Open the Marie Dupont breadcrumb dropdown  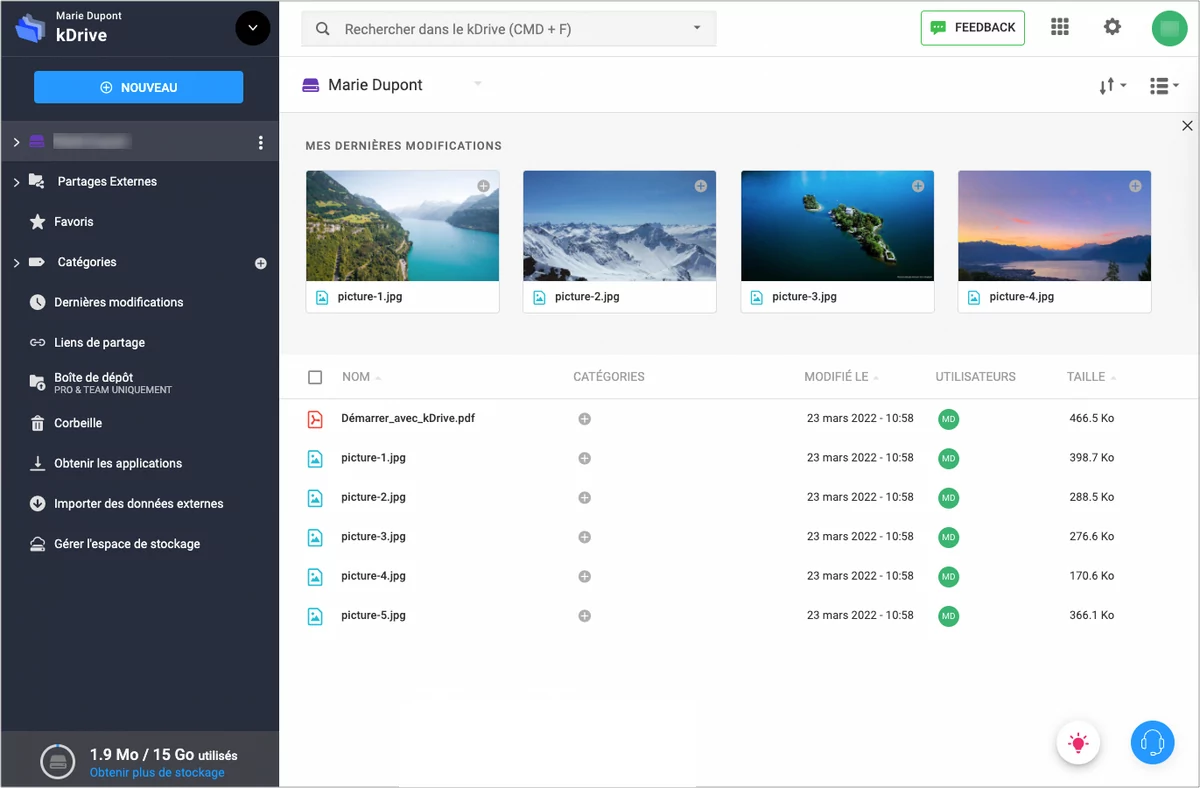(478, 84)
